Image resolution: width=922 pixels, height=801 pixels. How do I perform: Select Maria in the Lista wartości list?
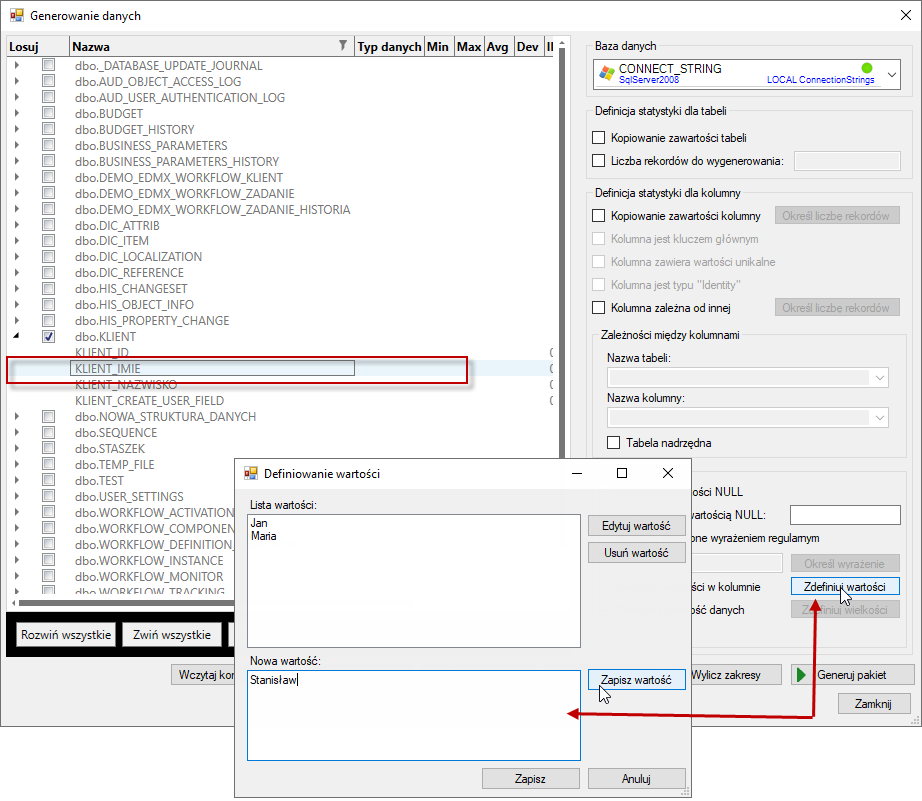pos(263,536)
